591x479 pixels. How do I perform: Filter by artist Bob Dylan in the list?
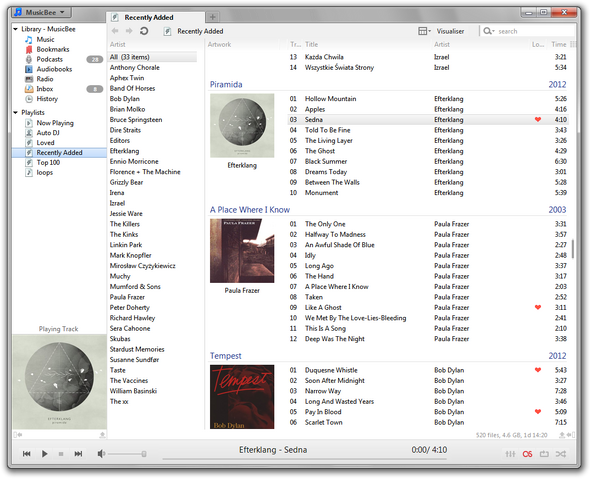[x=125, y=99]
